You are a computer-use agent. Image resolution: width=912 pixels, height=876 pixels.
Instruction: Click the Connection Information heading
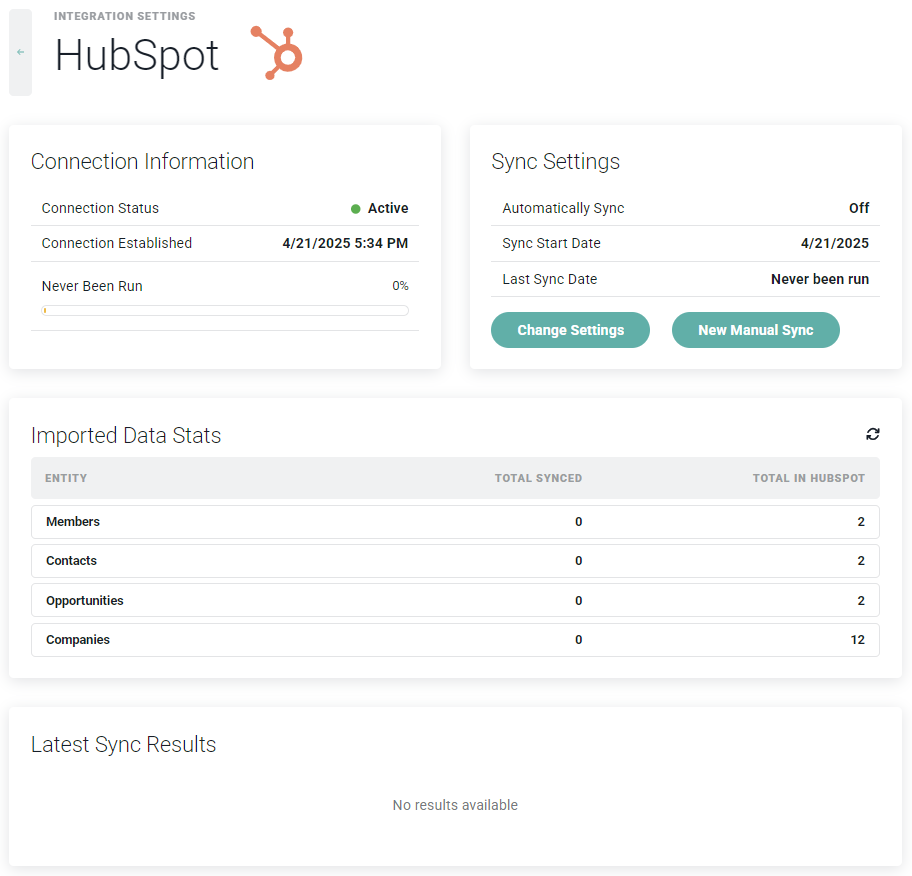pos(142,162)
